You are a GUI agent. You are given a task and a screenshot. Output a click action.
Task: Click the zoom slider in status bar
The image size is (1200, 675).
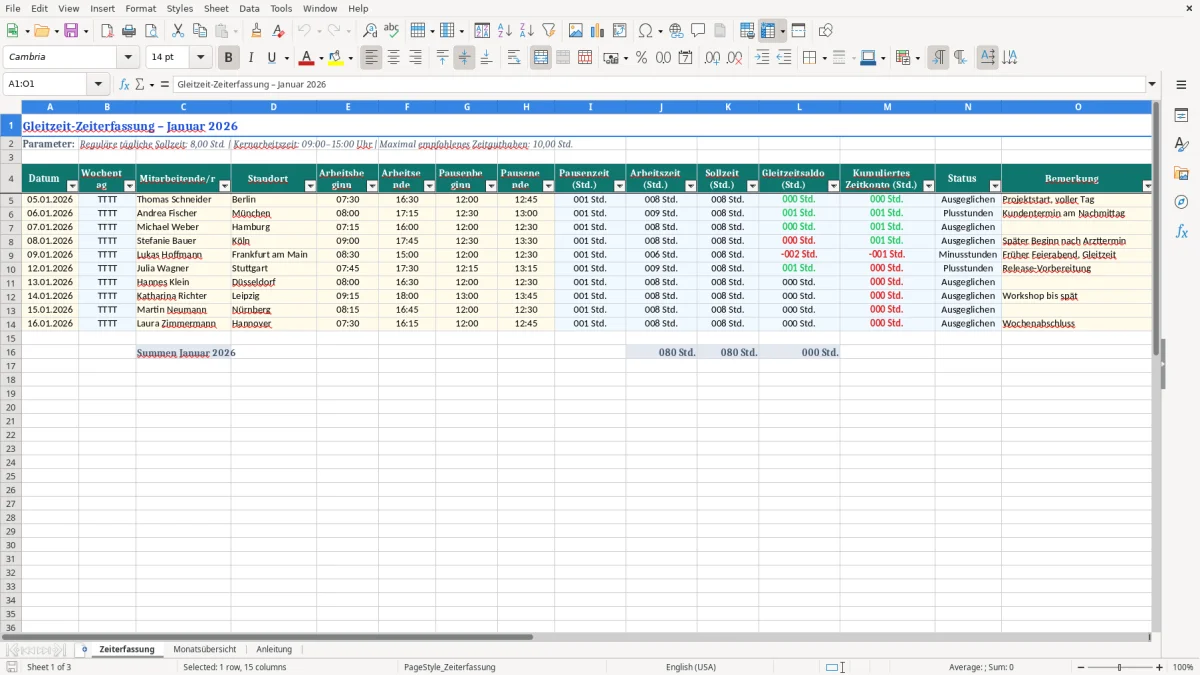click(x=1120, y=667)
